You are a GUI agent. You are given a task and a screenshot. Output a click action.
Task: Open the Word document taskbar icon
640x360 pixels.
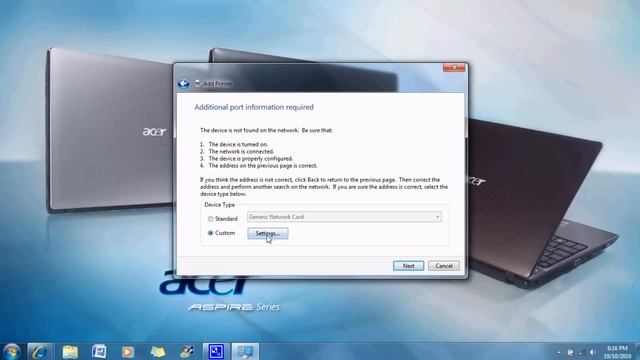click(99, 351)
